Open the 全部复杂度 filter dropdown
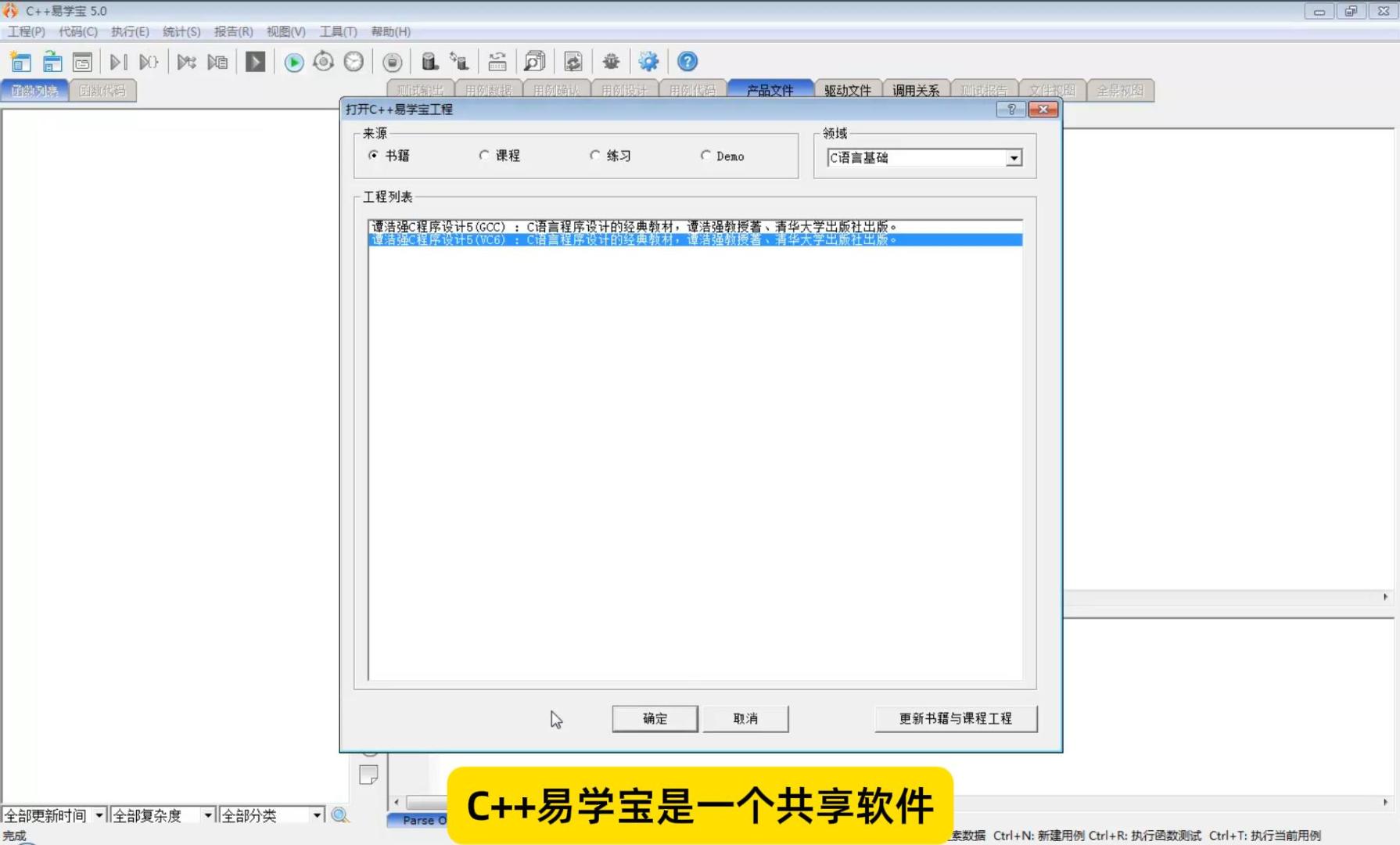 pyautogui.click(x=207, y=815)
